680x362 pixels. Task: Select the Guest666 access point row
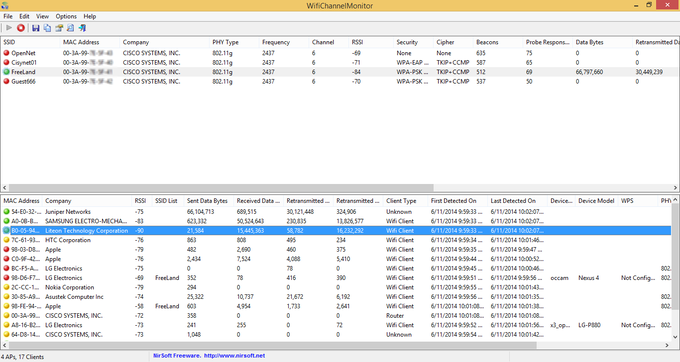coord(340,81)
